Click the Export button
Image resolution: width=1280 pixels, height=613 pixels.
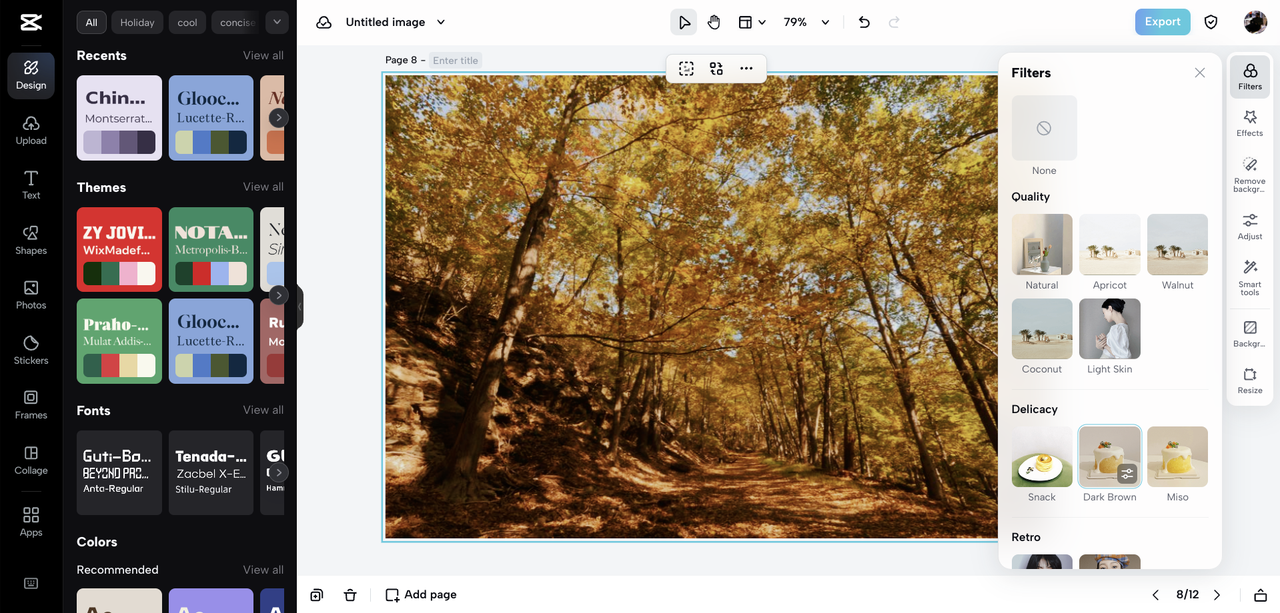[x=1162, y=22]
